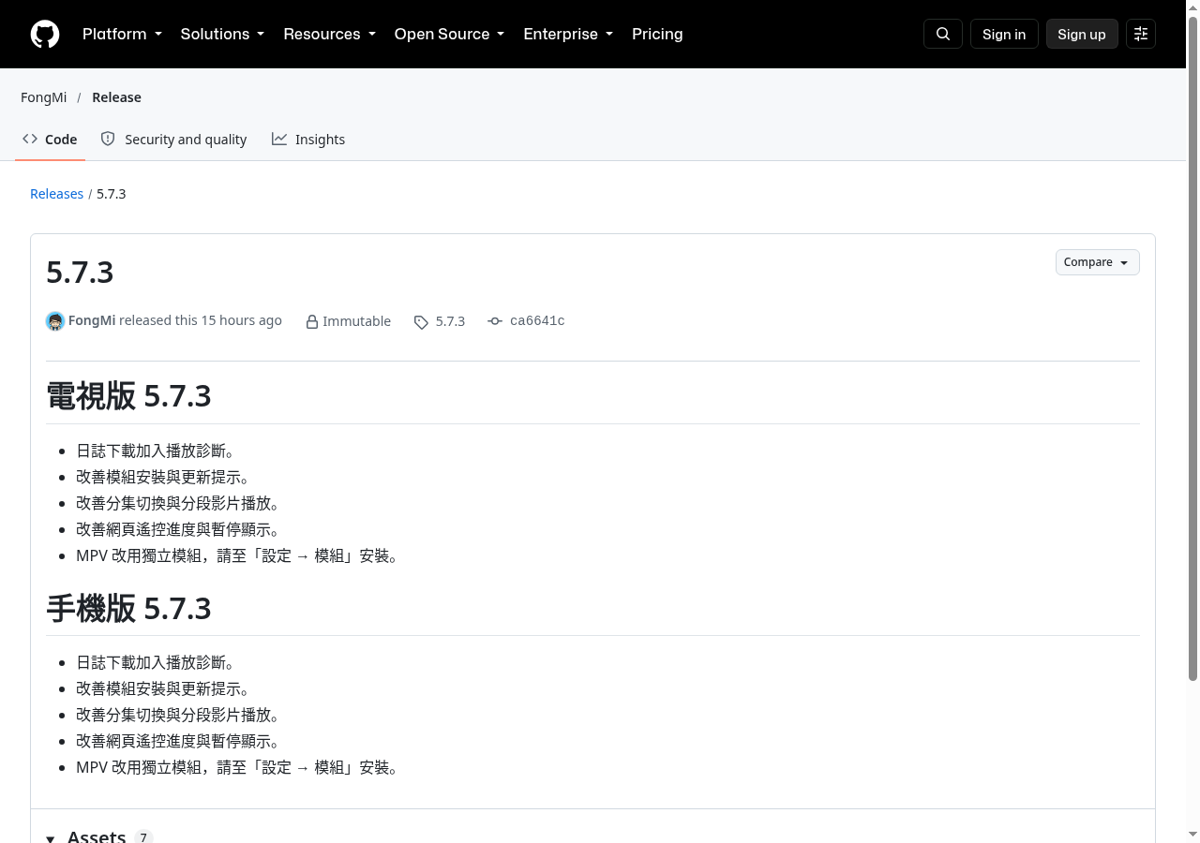Click the Sign up button
This screenshot has width=1200, height=843.
(1082, 34)
